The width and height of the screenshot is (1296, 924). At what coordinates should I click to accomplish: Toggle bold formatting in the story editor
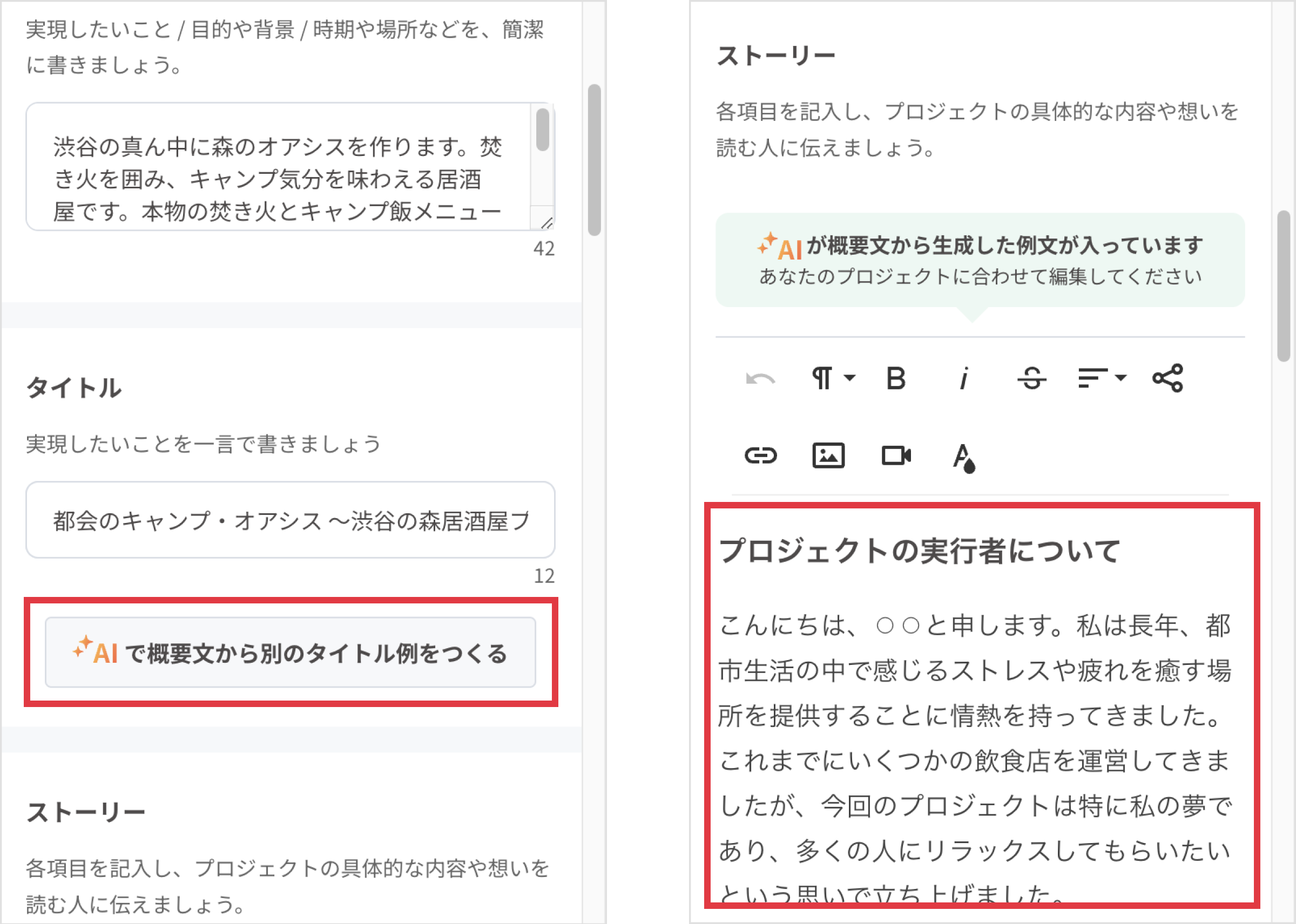[x=896, y=377]
